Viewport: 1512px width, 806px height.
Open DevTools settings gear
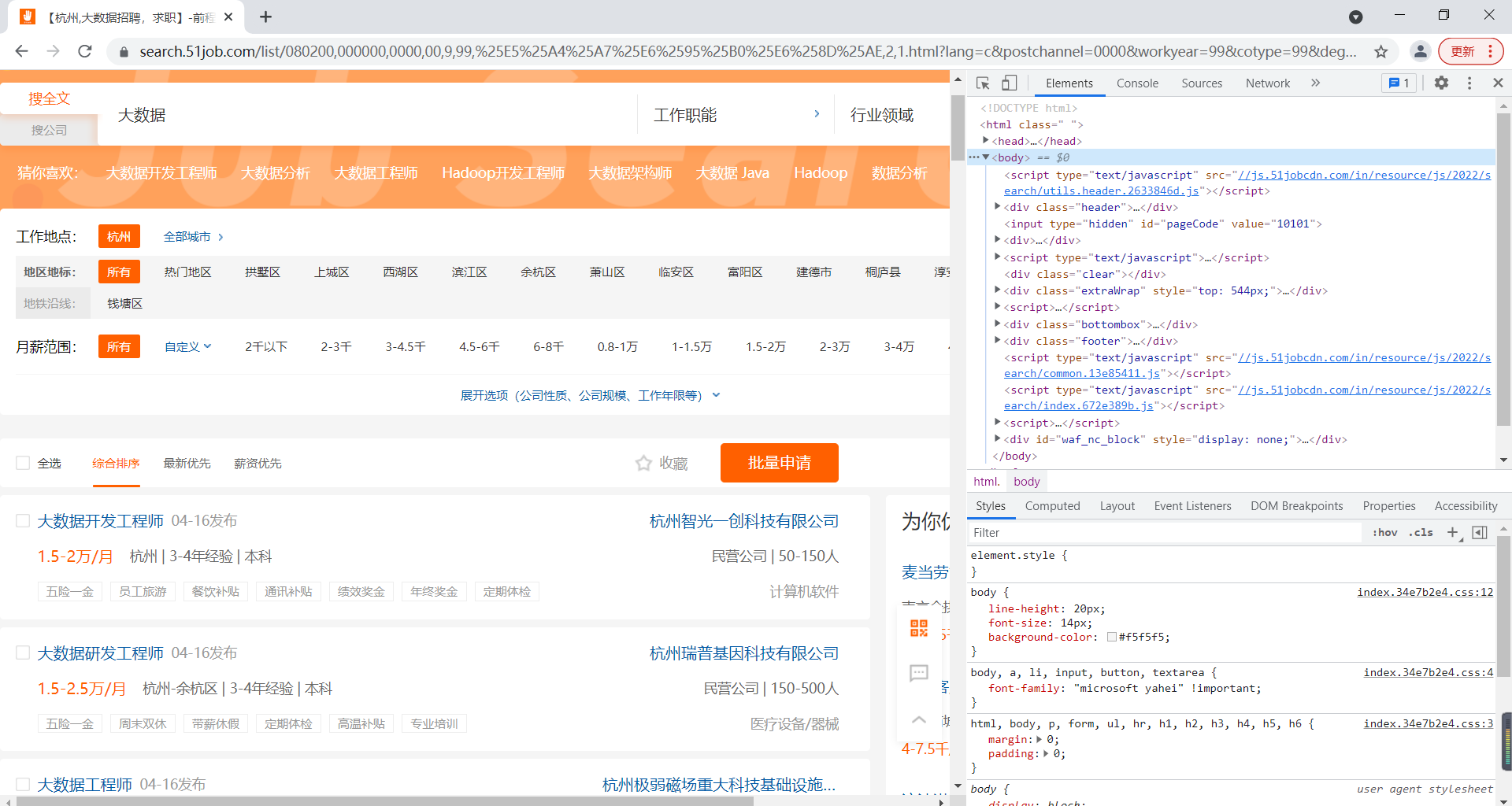(1441, 83)
